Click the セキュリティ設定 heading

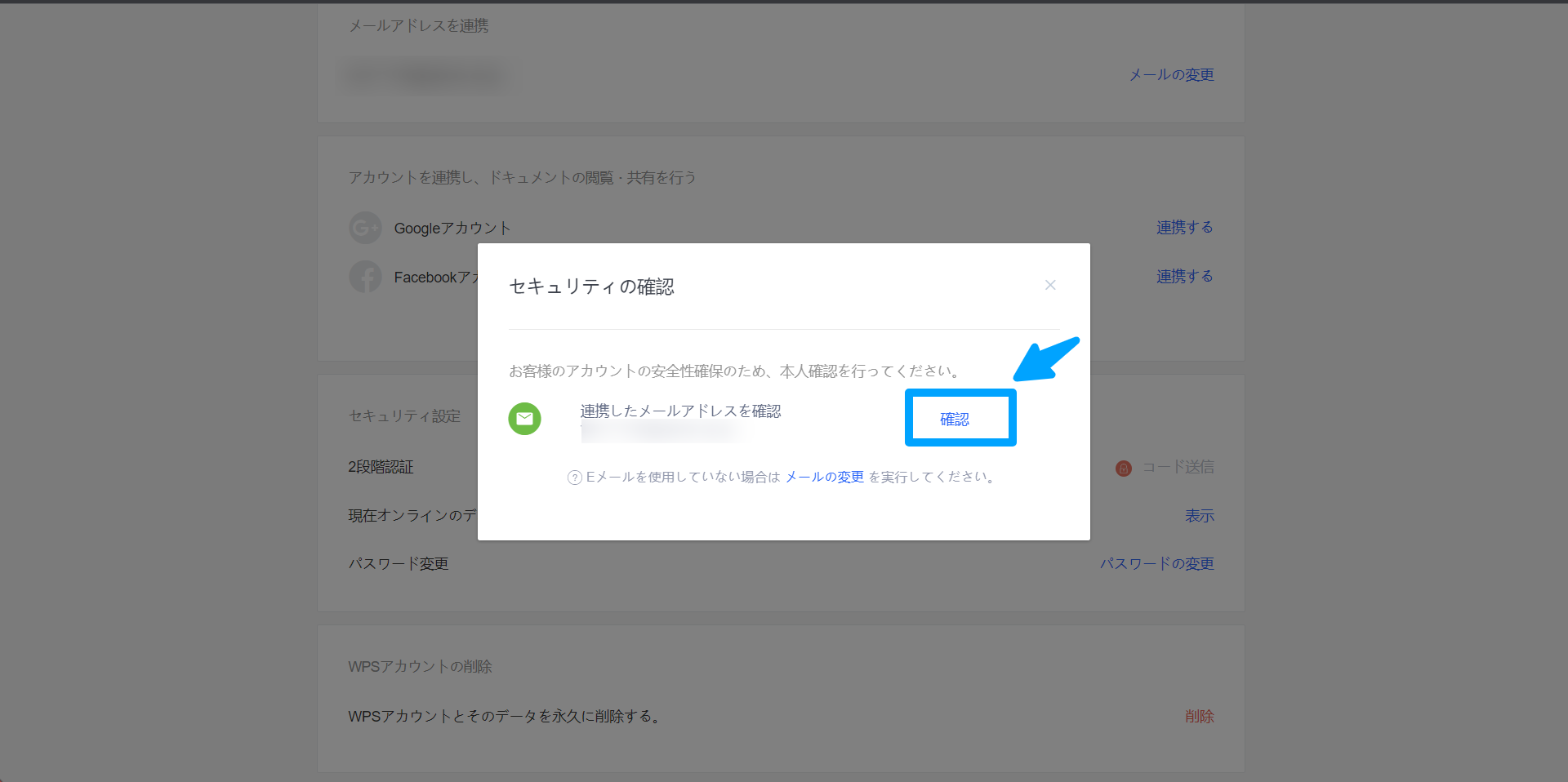coord(404,416)
